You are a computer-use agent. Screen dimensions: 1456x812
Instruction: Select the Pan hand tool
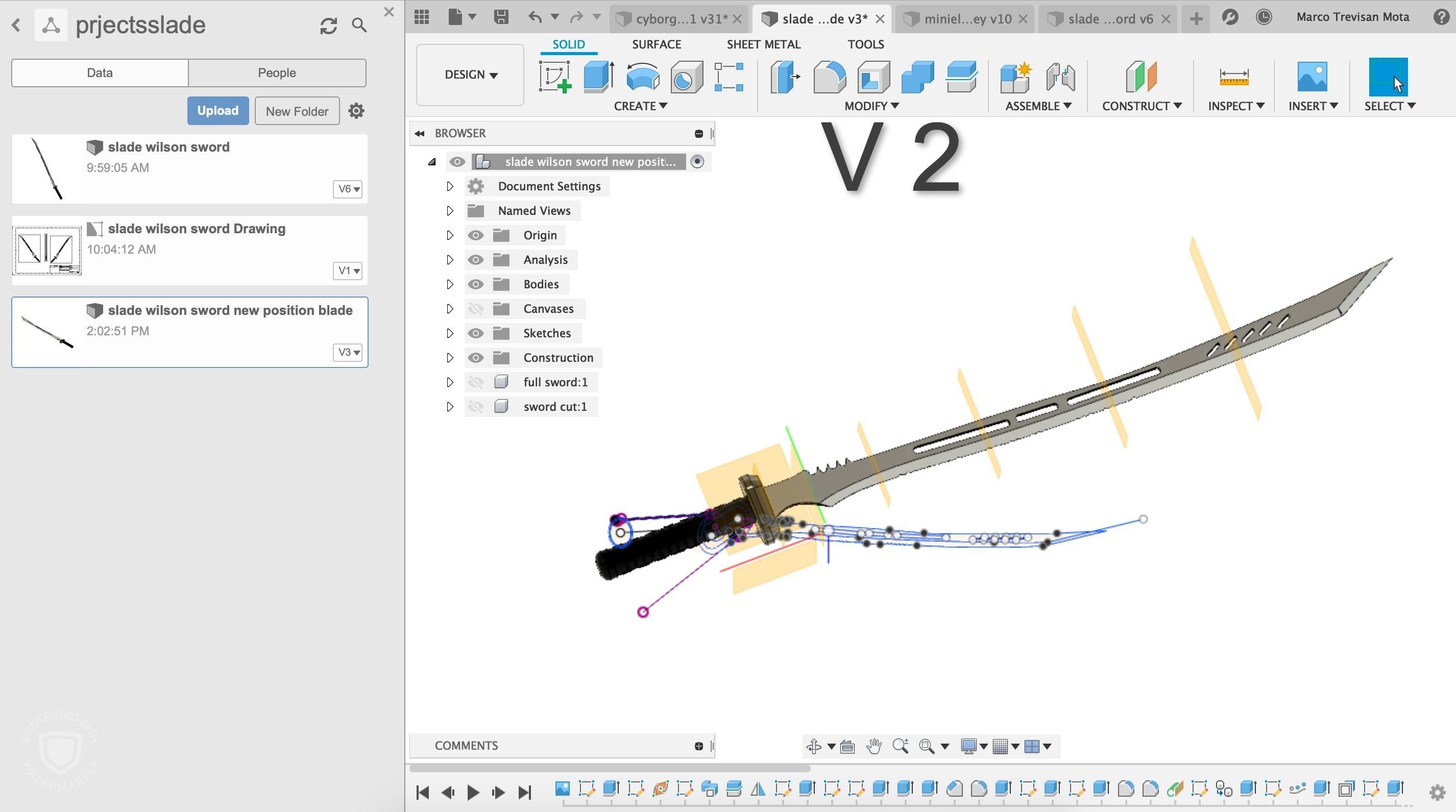coord(874,746)
